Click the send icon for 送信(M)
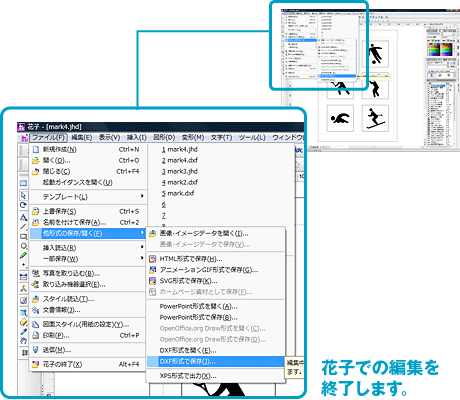This screenshot has height=400, width=460. 35,350
